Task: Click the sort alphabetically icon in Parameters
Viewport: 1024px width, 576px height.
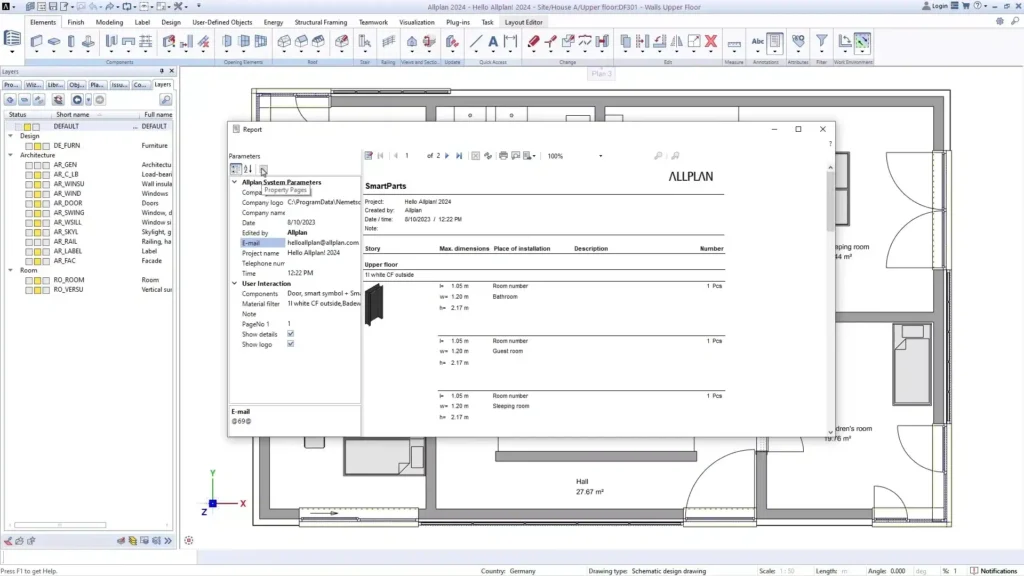Action: [246, 168]
